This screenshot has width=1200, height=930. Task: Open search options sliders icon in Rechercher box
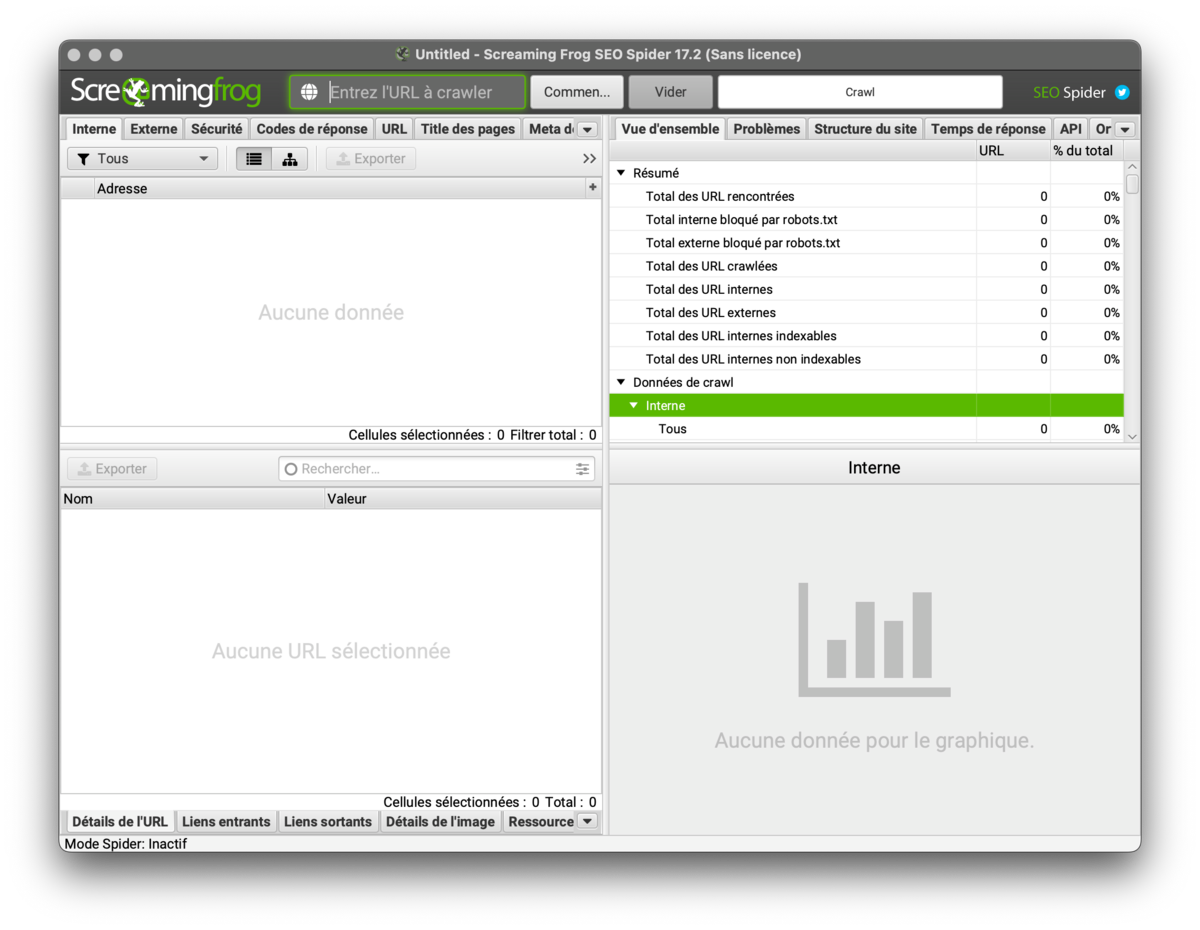(582, 469)
